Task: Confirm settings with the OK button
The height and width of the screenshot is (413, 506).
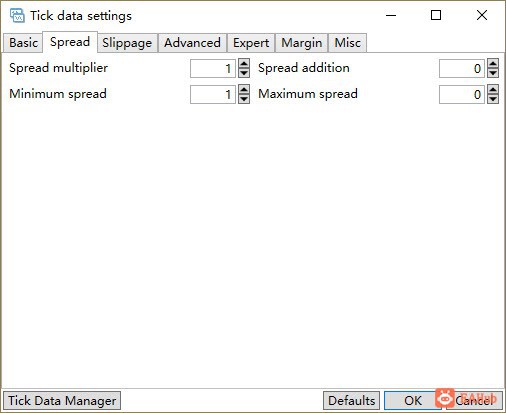Action: [413, 401]
